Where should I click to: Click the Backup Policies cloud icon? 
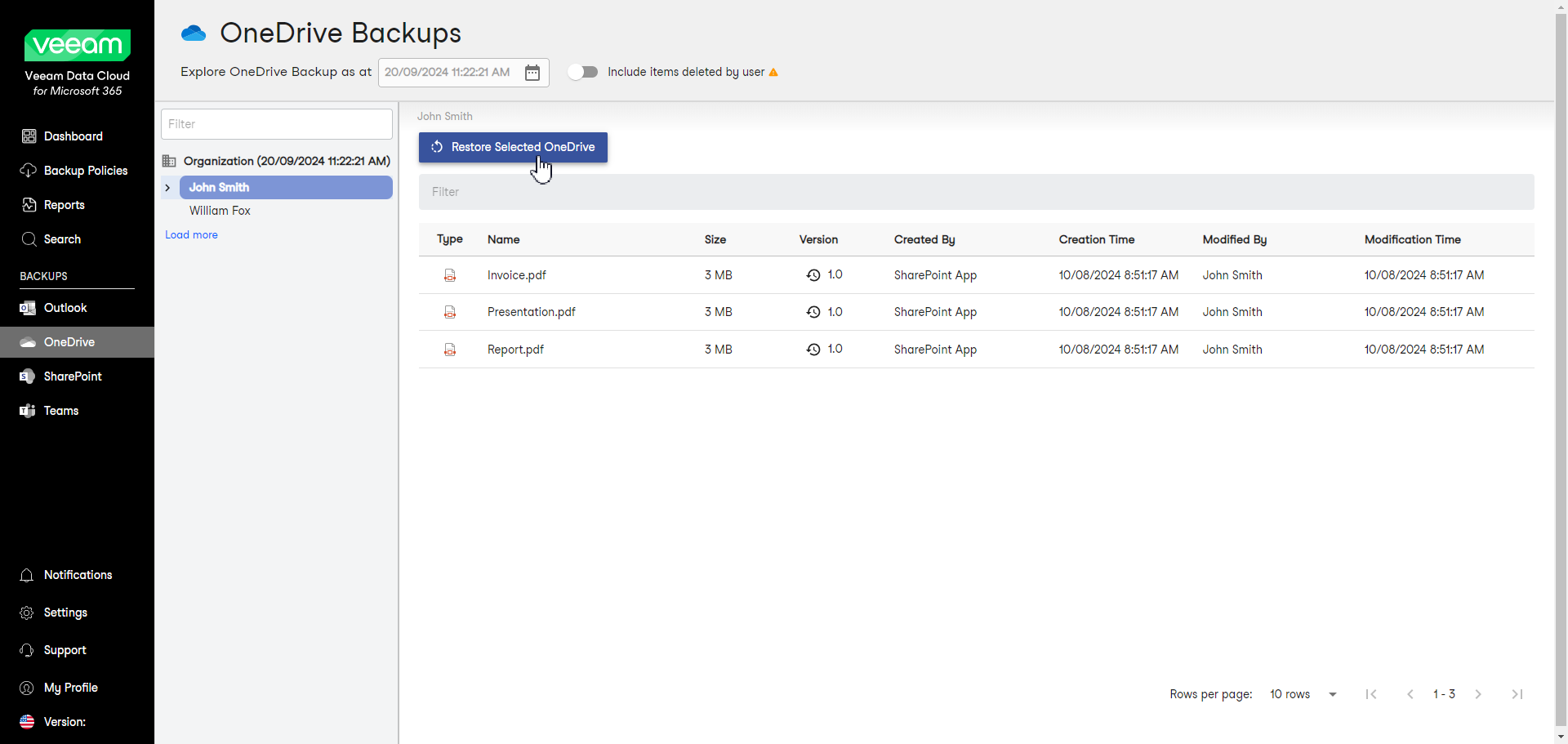pyautogui.click(x=29, y=171)
